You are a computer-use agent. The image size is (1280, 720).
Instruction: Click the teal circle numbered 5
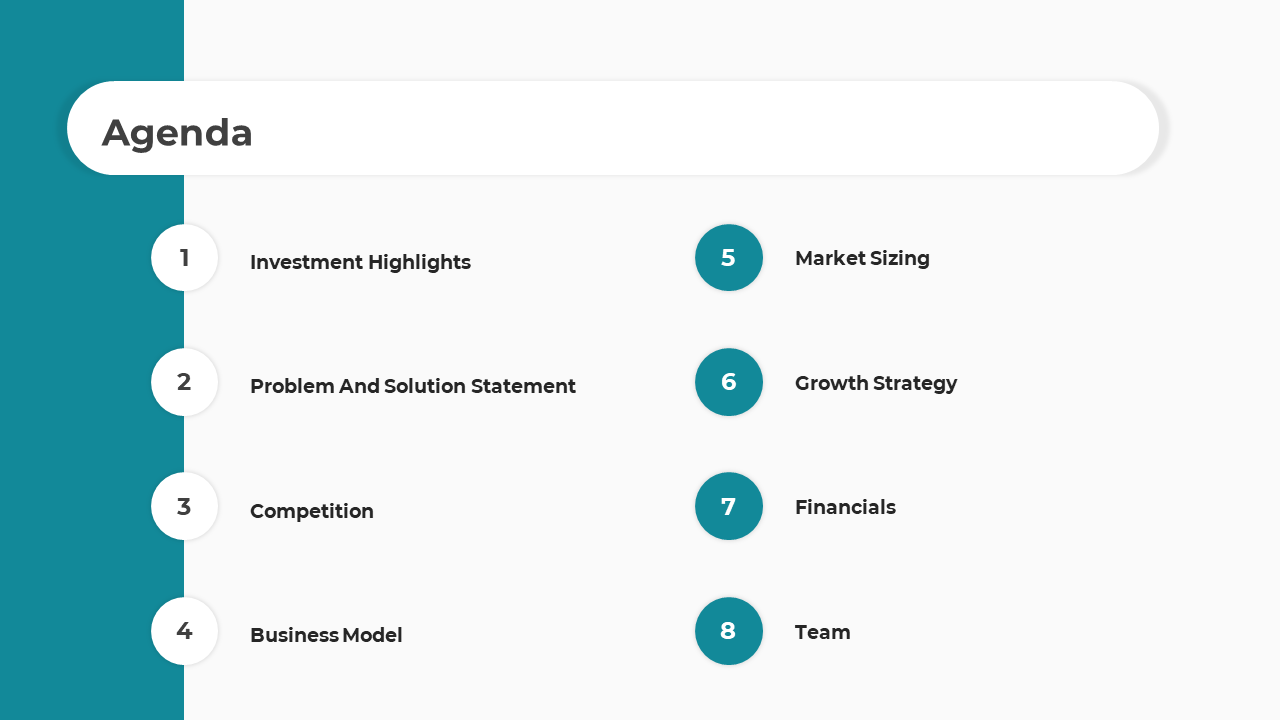point(729,258)
